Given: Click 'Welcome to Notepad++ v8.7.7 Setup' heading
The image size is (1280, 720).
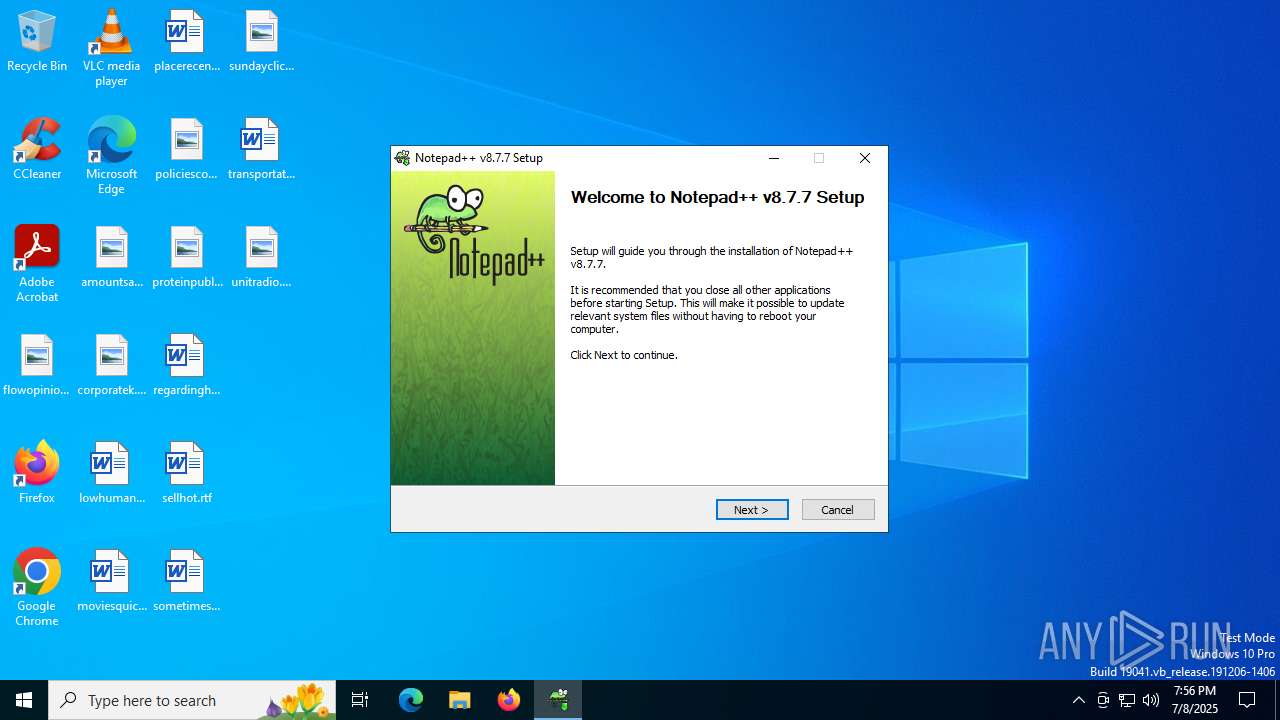Looking at the screenshot, I should point(717,197).
